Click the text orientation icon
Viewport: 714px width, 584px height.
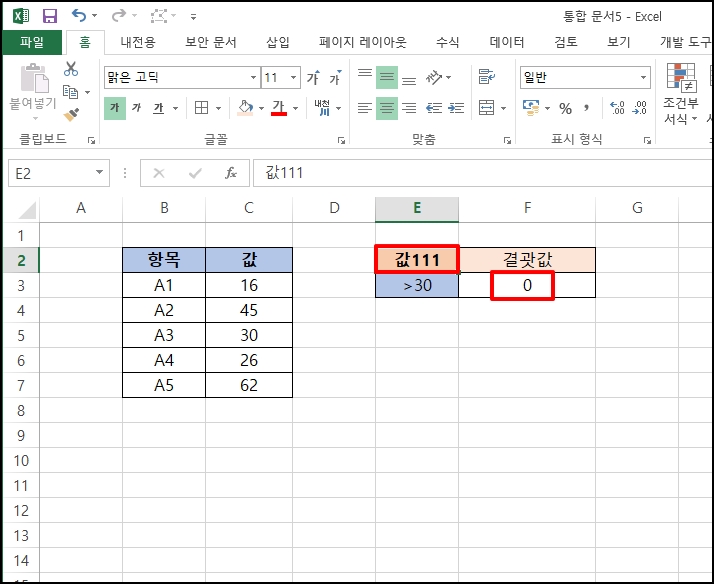click(434, 77)
